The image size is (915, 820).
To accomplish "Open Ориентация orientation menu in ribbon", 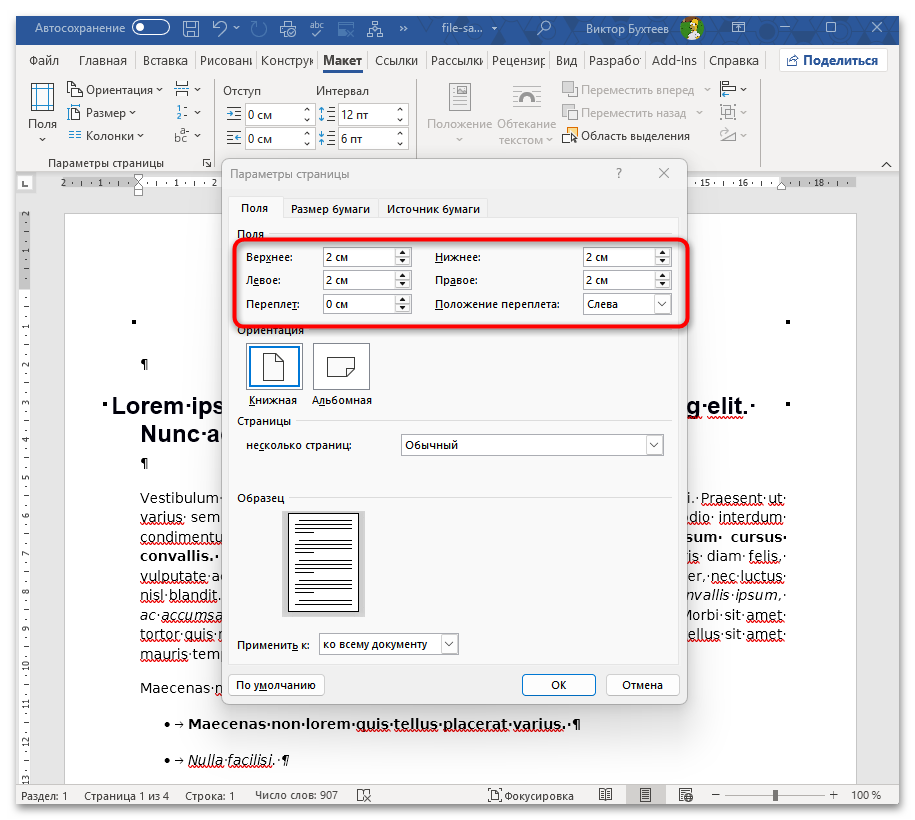I will (x=114, y=90).
